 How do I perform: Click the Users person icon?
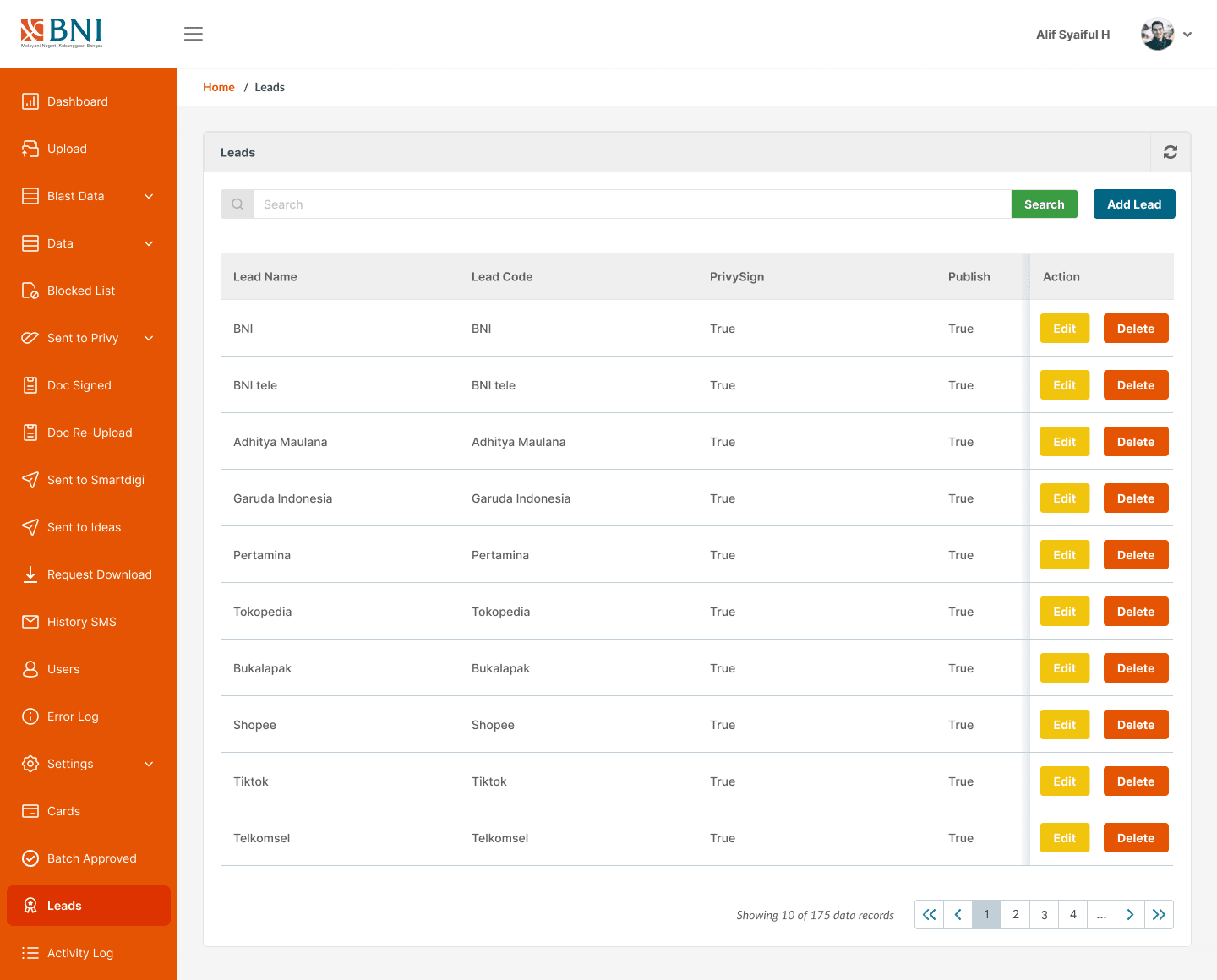[x=30, y=669]
